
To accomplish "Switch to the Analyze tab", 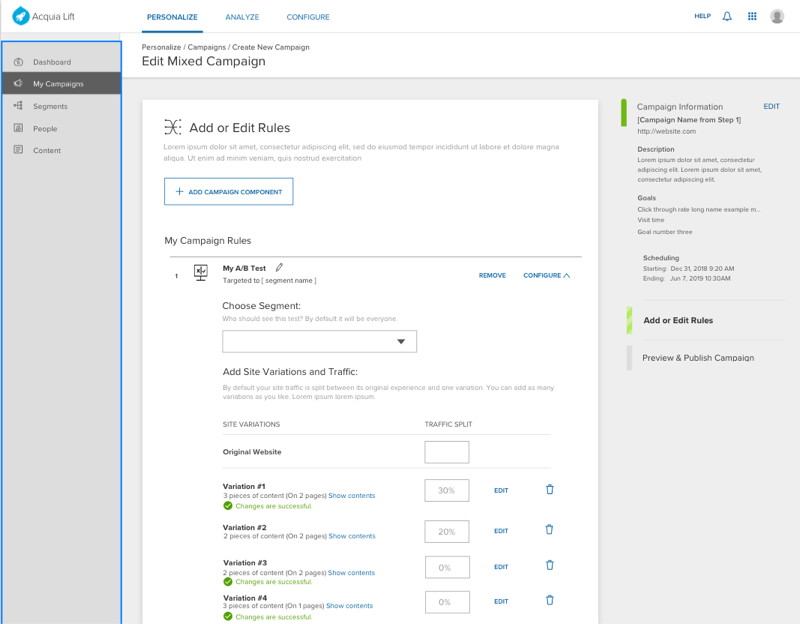I will (x=242, y=17).
